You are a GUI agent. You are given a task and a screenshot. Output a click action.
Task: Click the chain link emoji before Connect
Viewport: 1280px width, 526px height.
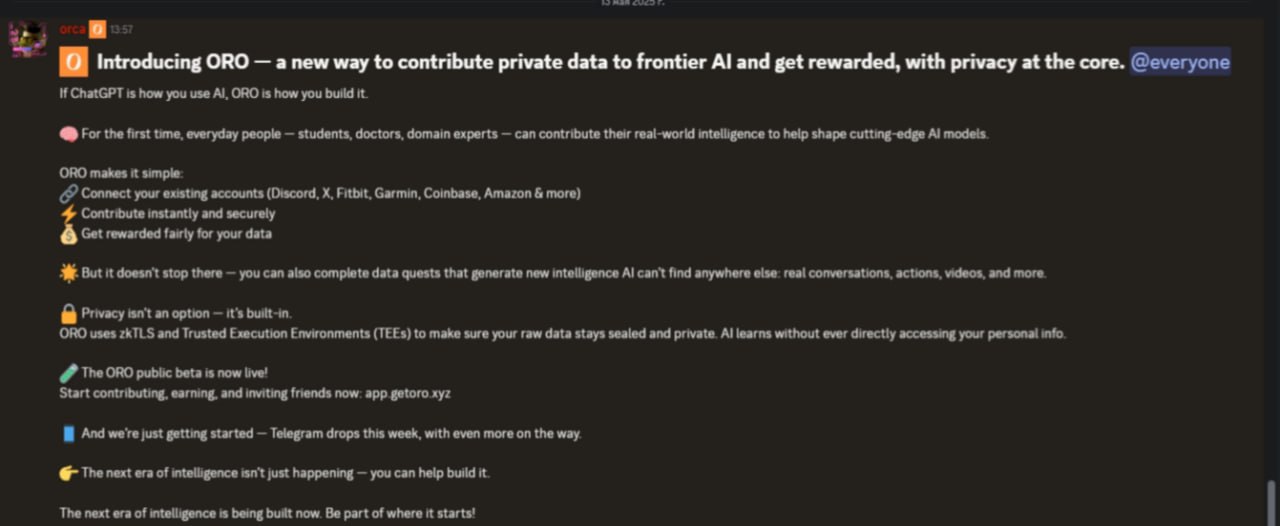68,193
